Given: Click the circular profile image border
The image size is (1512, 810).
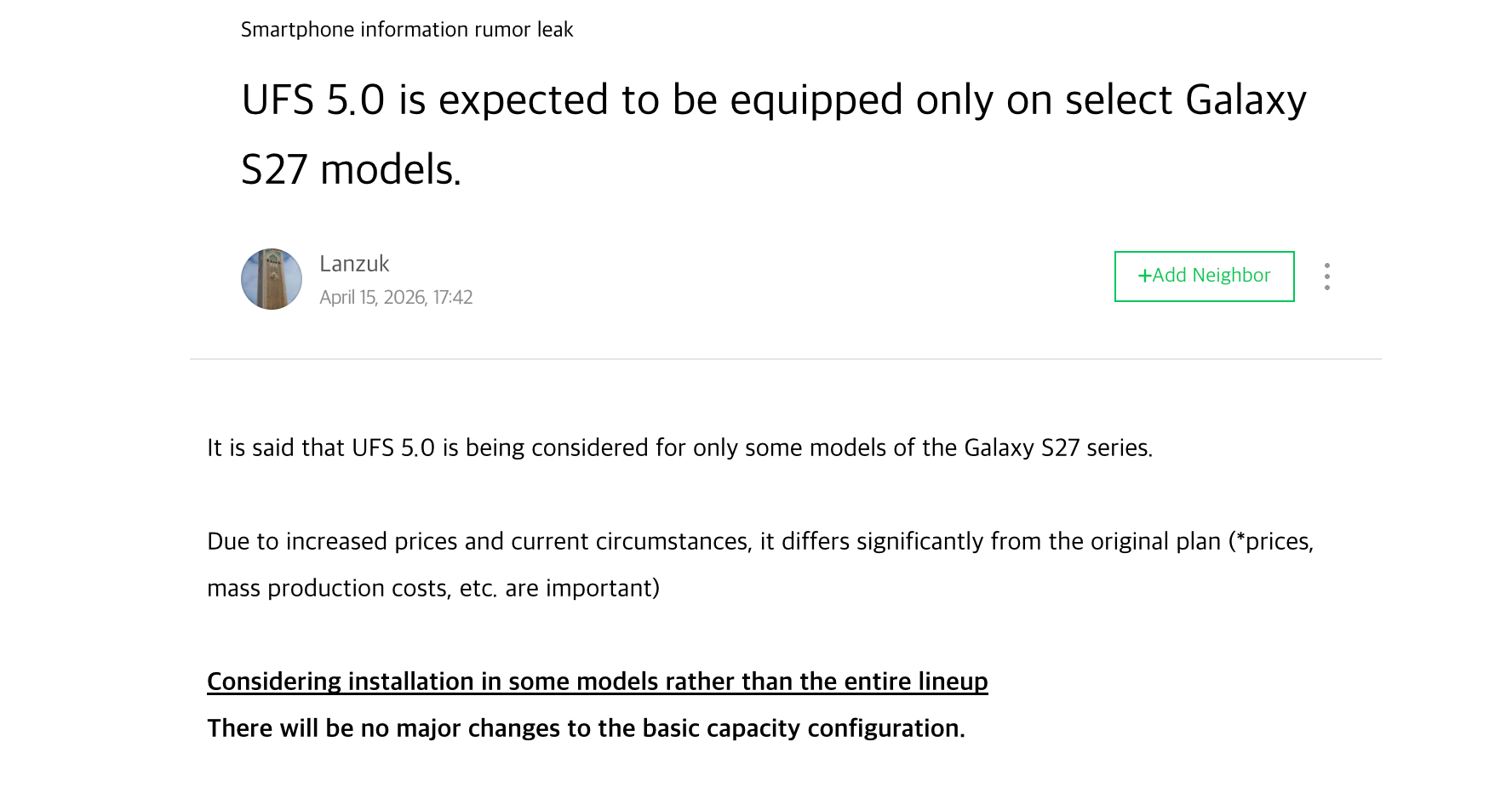Looking at the screenshot, I should pos(271,249).
